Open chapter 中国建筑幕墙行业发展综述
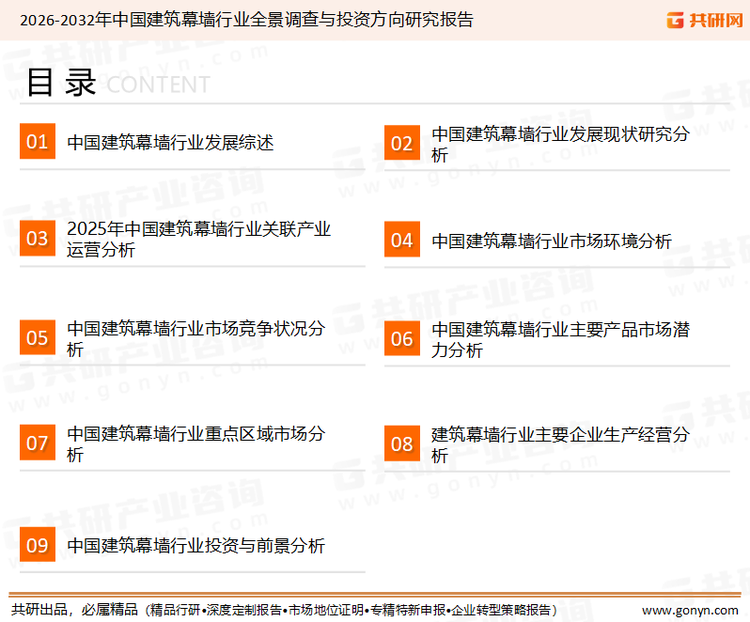The height and width of the screenshot is (622, 750). pyautogui.click(x=170, y=143)
